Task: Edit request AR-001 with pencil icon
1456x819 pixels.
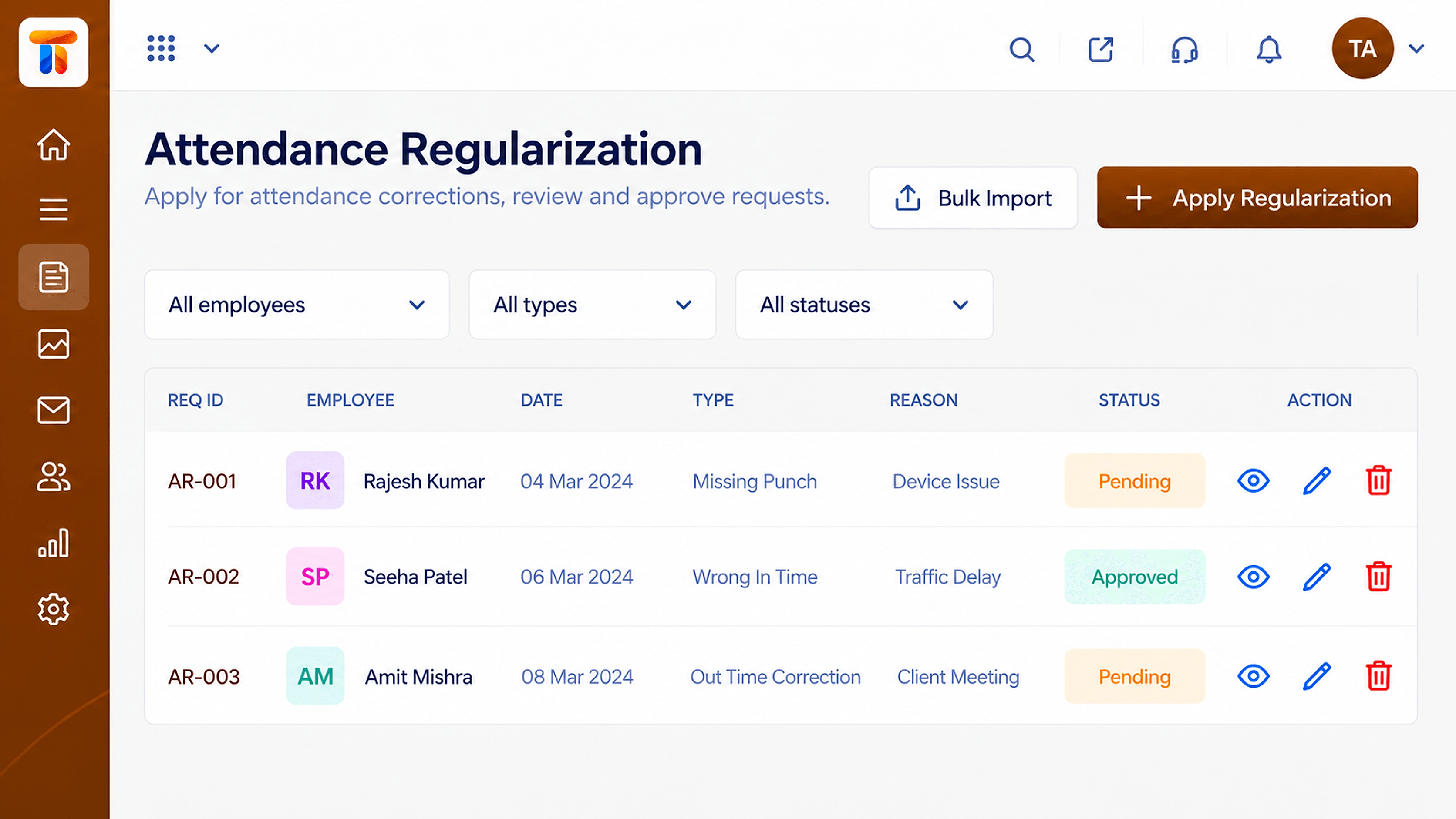Action: click(1317, 481)
